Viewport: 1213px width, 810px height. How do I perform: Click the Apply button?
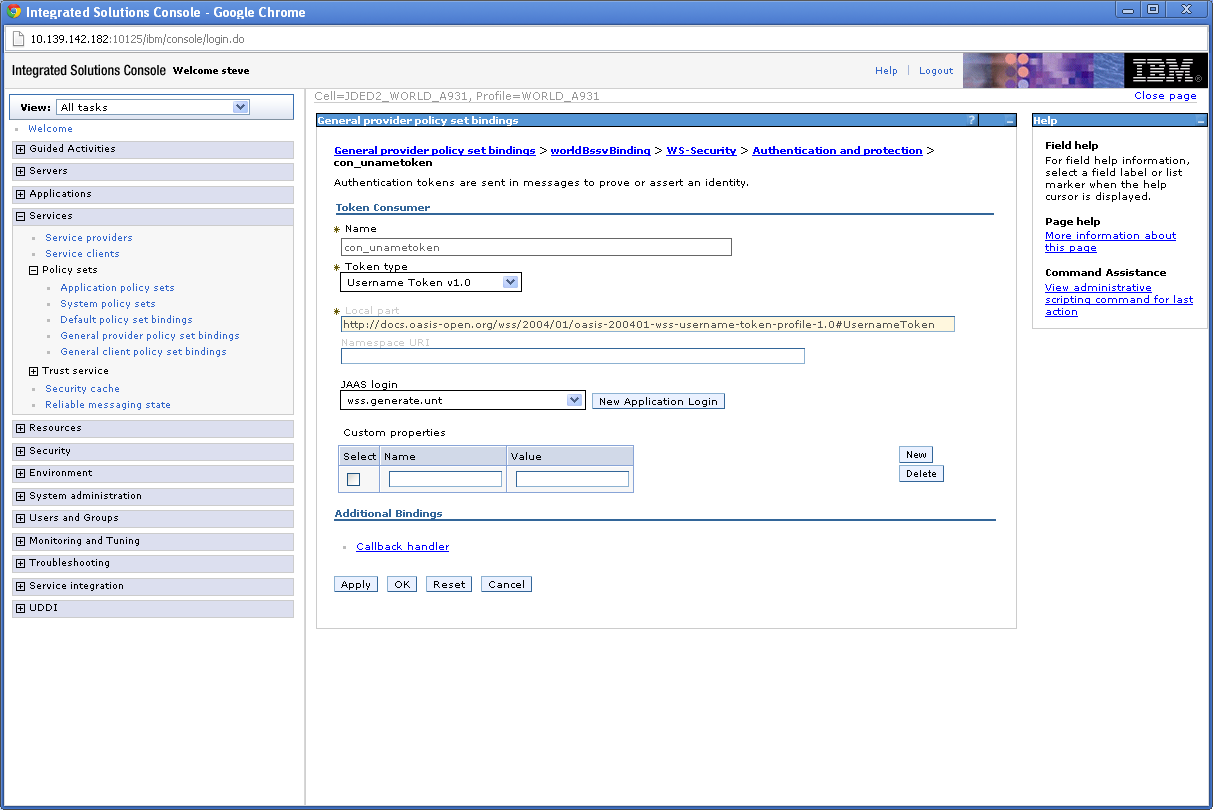click(x=356, y=584)
